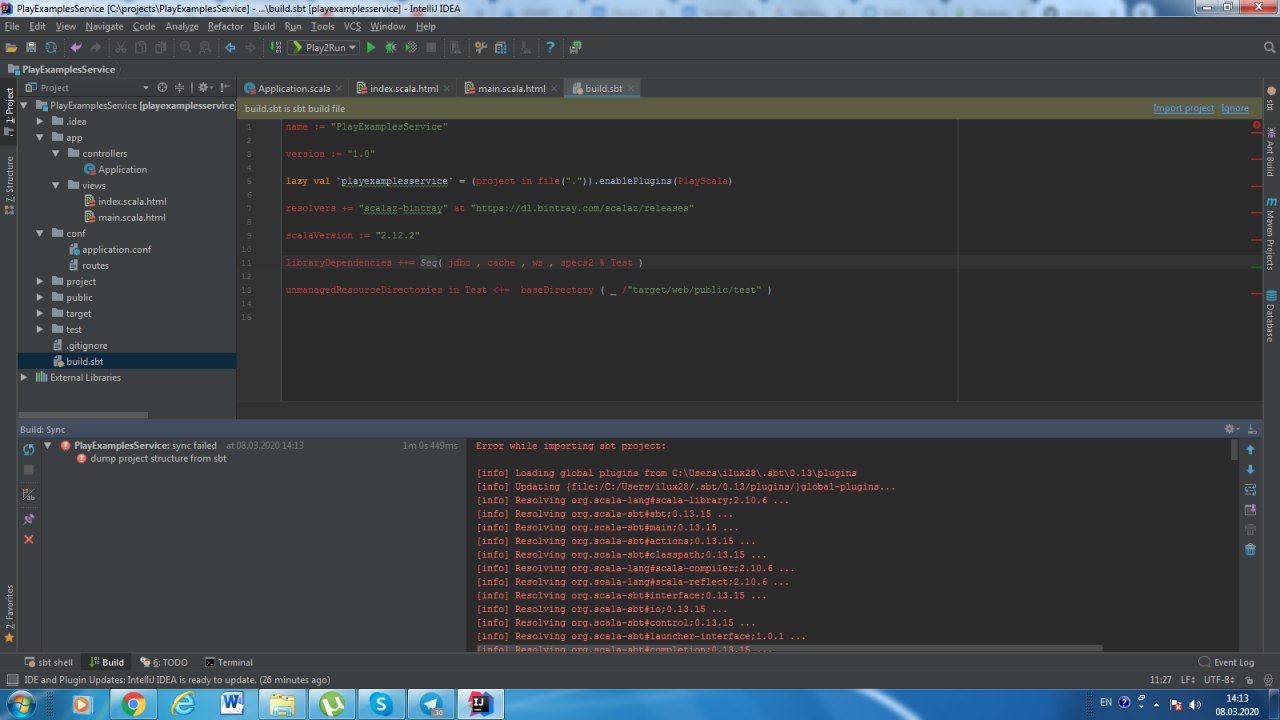
Task: Click the Undo arrow icon
Action: tap(76, 47)
